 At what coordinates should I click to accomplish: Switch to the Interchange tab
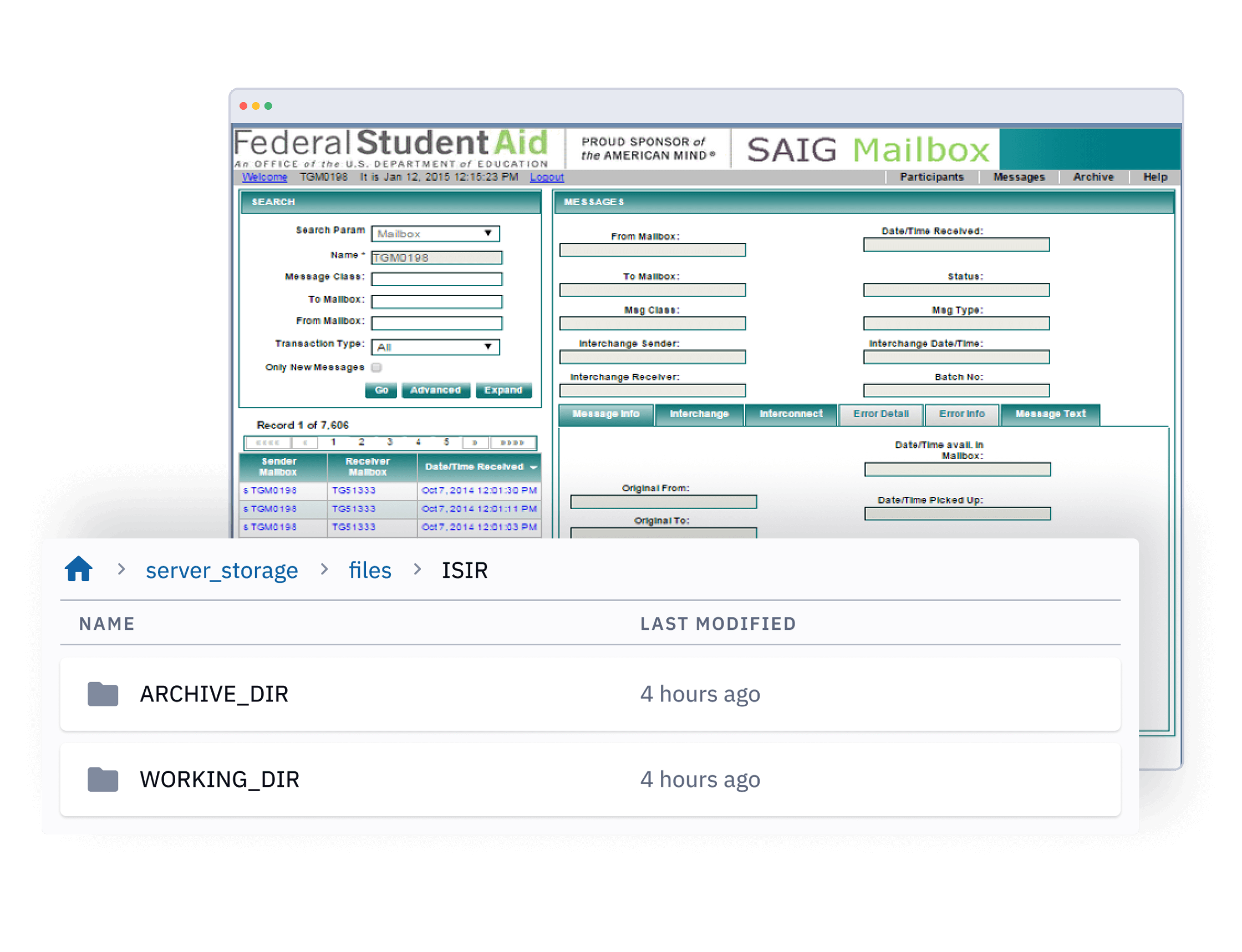point(699,414)
